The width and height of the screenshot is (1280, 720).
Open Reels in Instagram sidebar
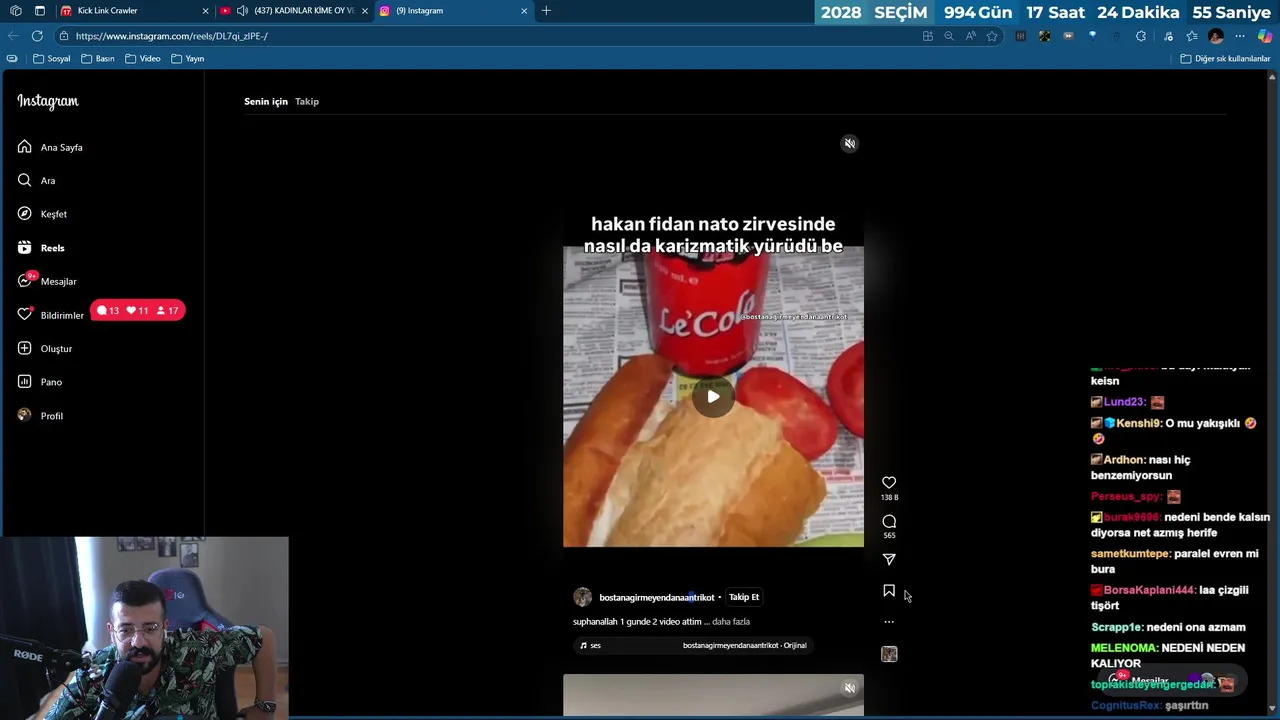coord(41,248)
